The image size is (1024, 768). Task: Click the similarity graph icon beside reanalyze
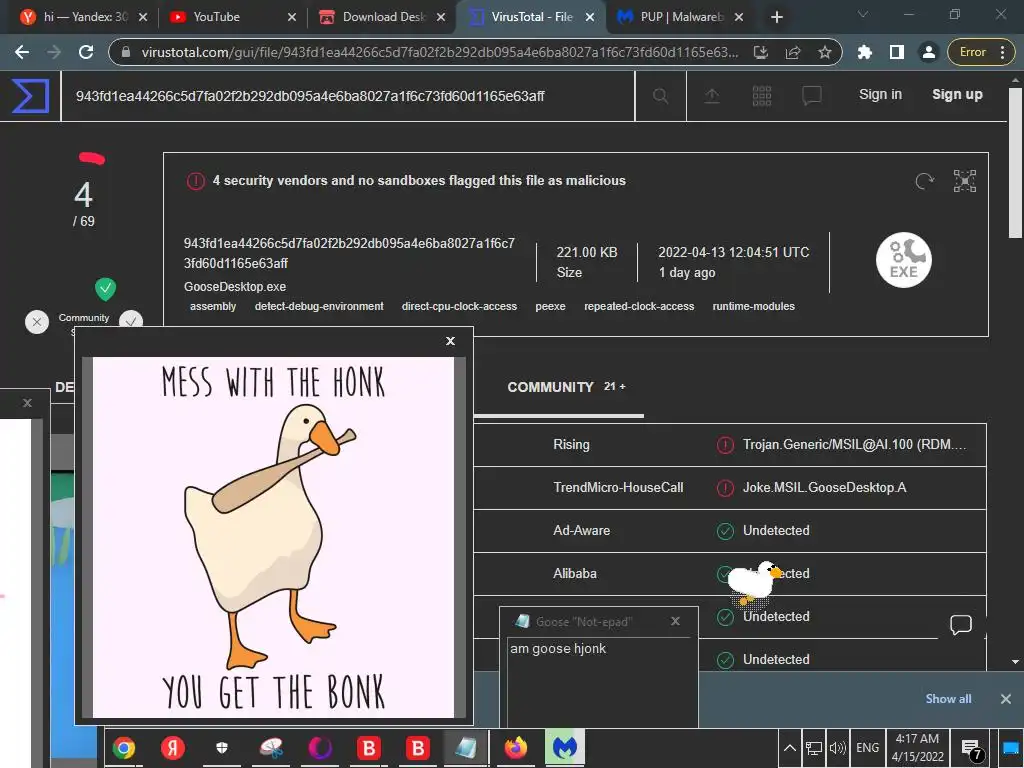965,181
